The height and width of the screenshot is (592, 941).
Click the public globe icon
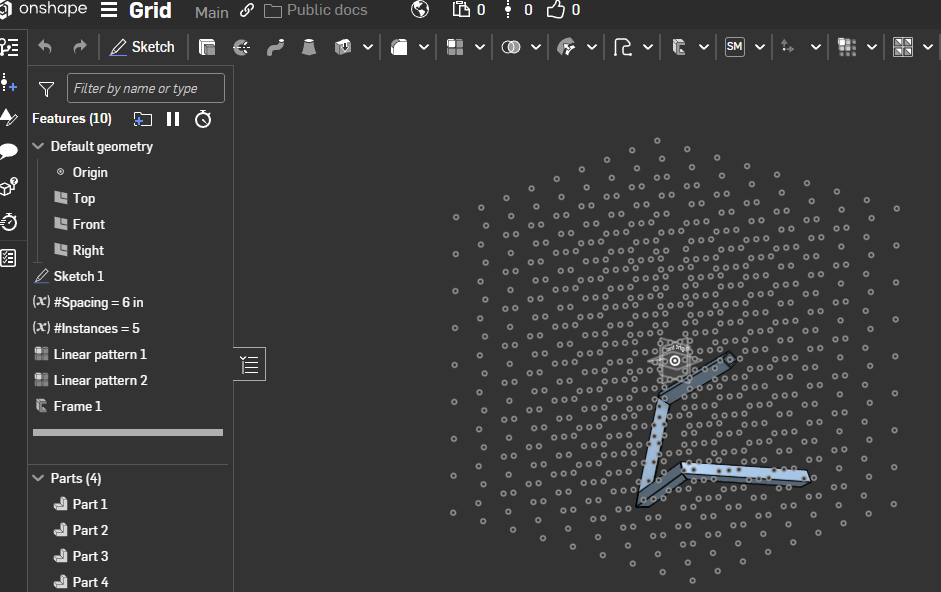tap(420, 10)
